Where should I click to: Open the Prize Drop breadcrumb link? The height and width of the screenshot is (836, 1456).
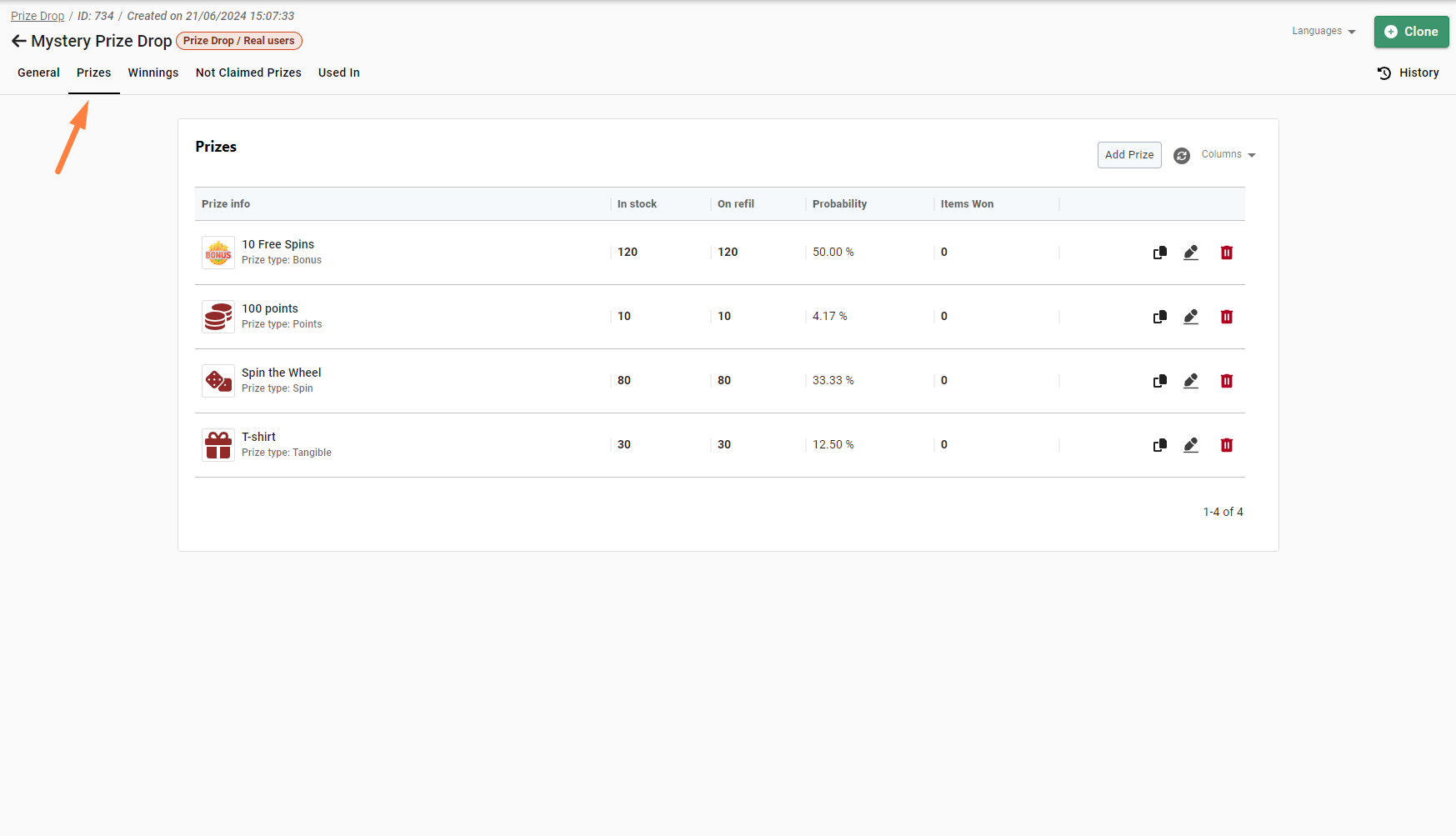pyautogui.click(x=38, y=16)
